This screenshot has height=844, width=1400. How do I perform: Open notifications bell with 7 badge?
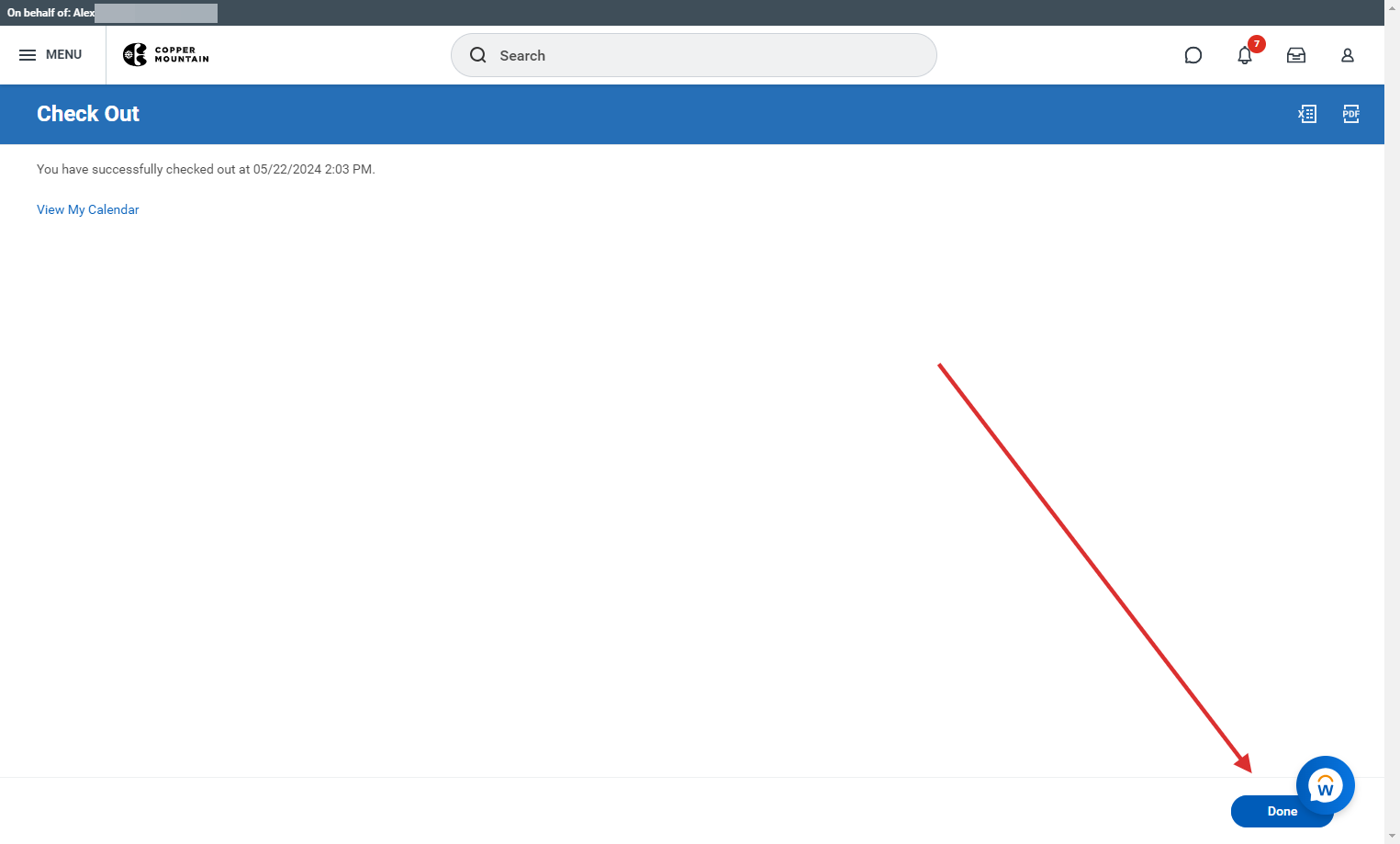click(x=1246, y=54)
